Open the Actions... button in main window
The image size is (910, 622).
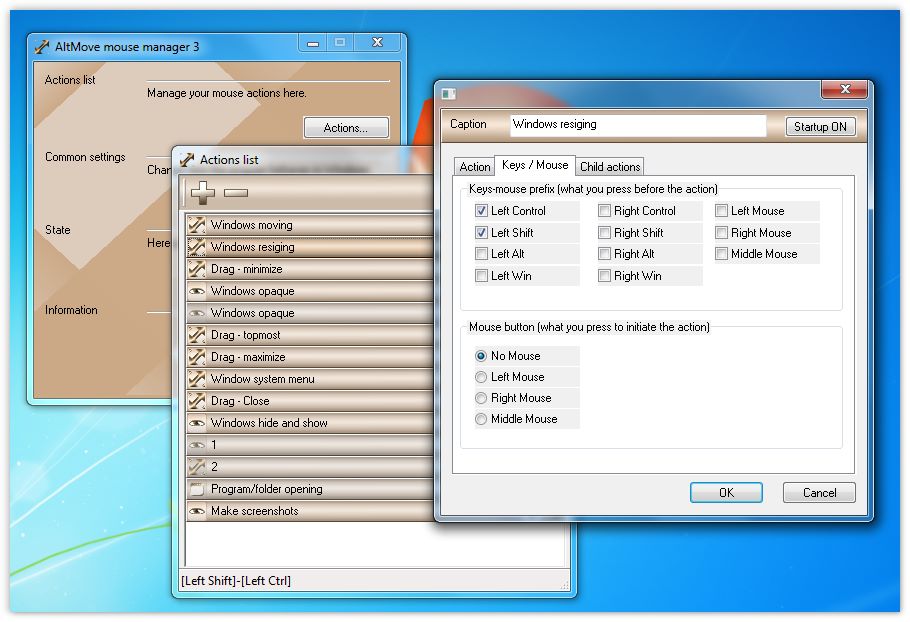pos(345,128)
